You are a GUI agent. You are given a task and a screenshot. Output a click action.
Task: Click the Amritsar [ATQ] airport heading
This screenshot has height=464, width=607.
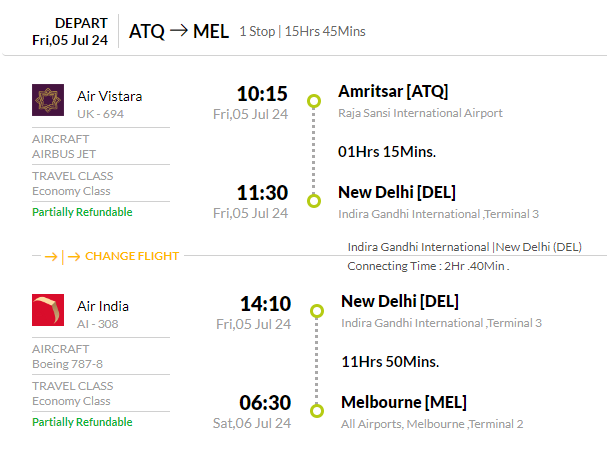(393, 92)
